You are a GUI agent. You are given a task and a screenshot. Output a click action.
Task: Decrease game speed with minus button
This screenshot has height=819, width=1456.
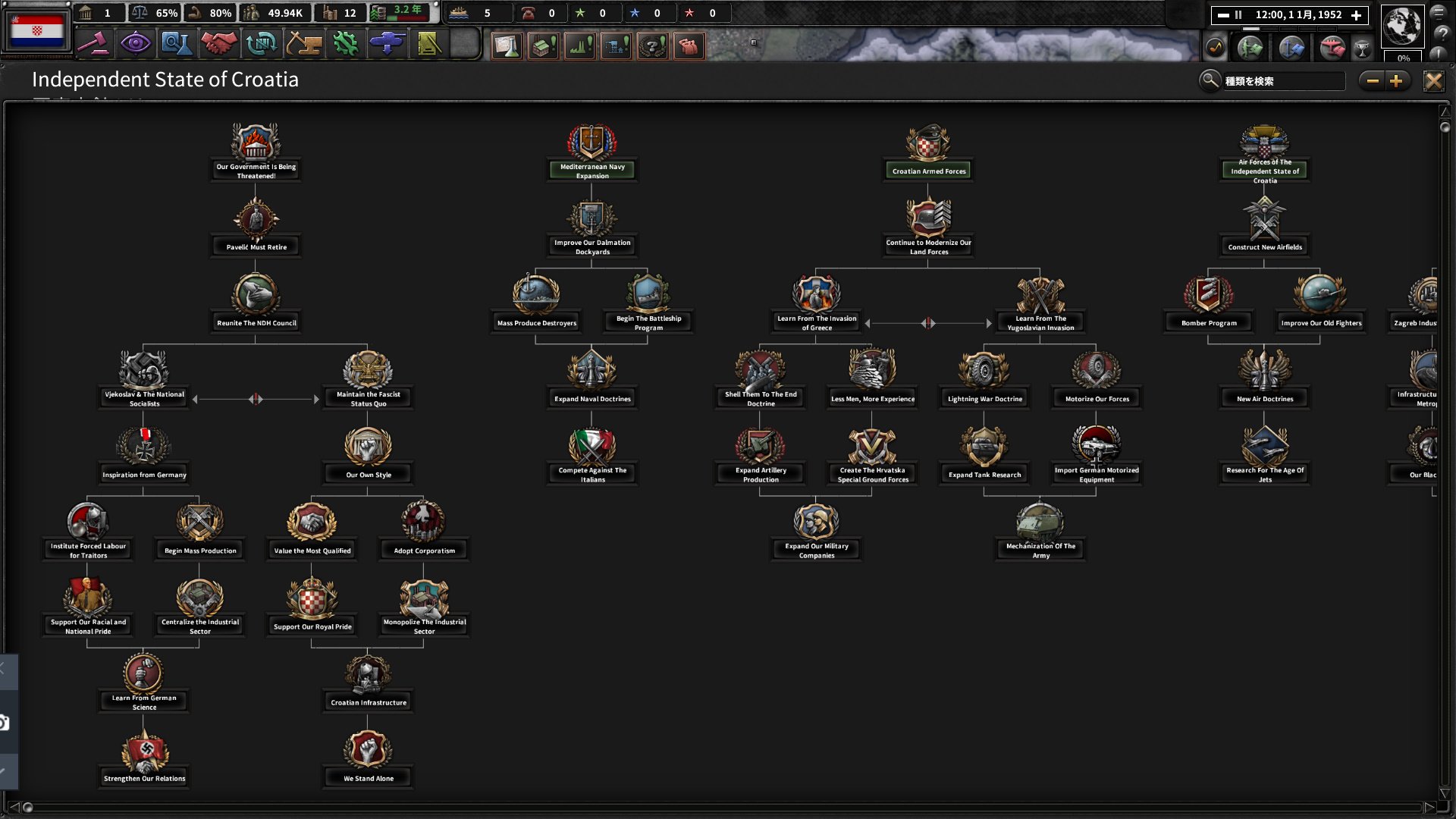[x=1222, y=14]
